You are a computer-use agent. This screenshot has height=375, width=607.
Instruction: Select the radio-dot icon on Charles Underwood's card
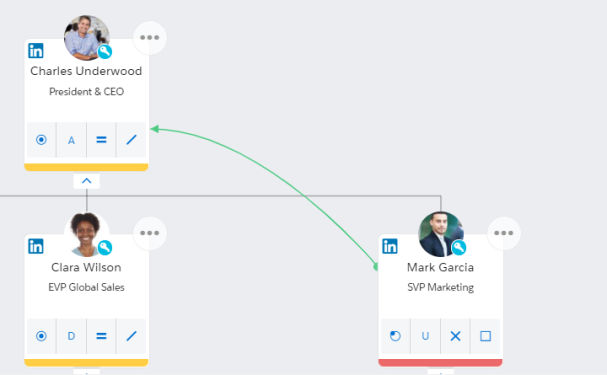click(41, 140)
